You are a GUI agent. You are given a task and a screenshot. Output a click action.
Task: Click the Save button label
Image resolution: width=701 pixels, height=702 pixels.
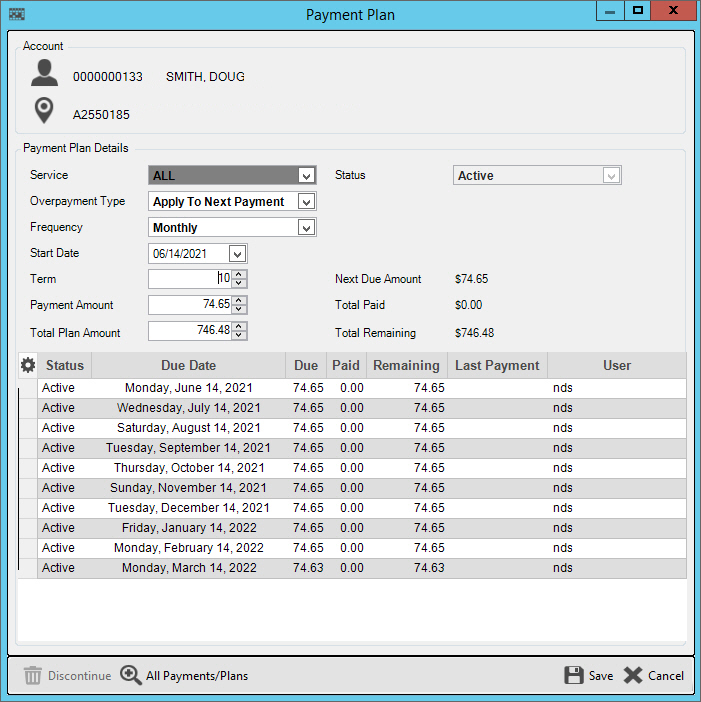tap(601, 676)
